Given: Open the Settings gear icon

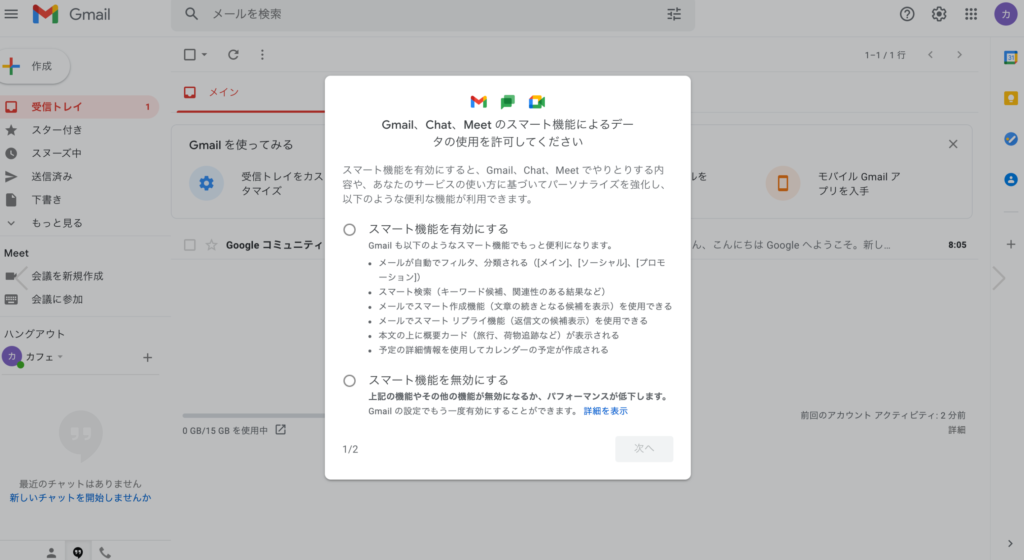Looking at the screenshot, I should (x=939, y=14).
